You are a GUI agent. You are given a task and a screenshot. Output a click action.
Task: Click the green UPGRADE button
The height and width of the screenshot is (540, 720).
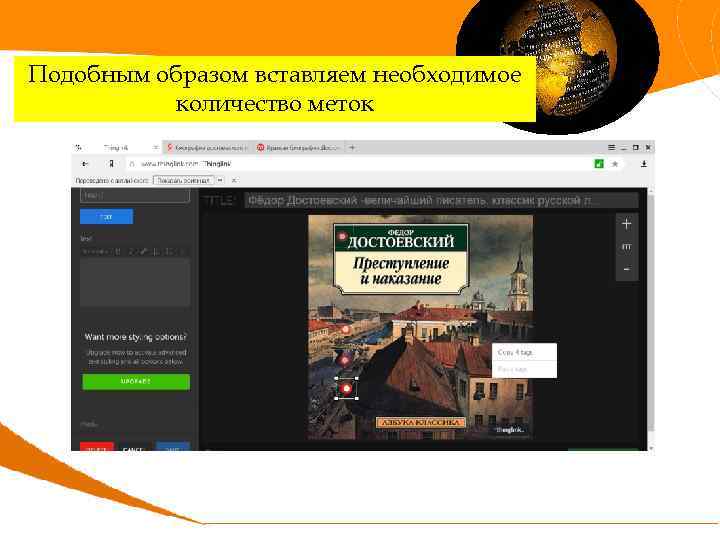[x=136, y=382]
